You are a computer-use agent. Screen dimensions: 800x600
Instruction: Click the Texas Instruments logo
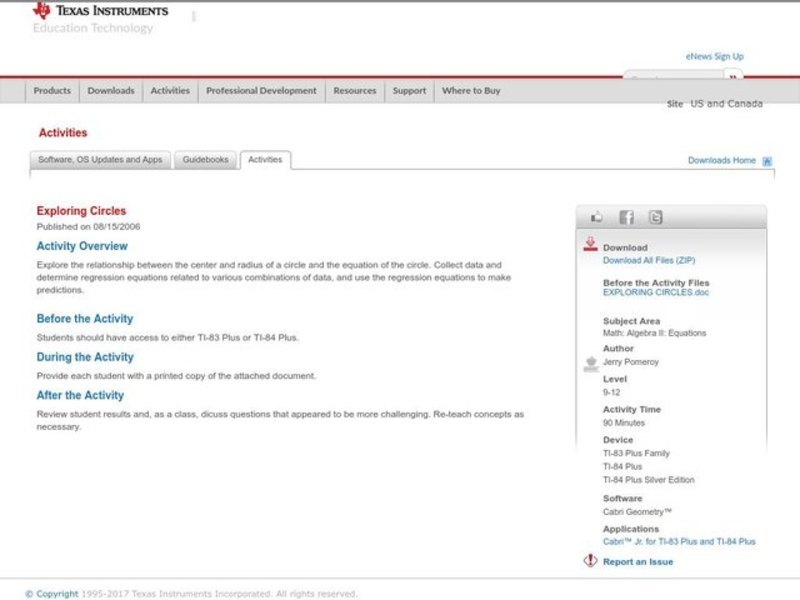[100, 11]
